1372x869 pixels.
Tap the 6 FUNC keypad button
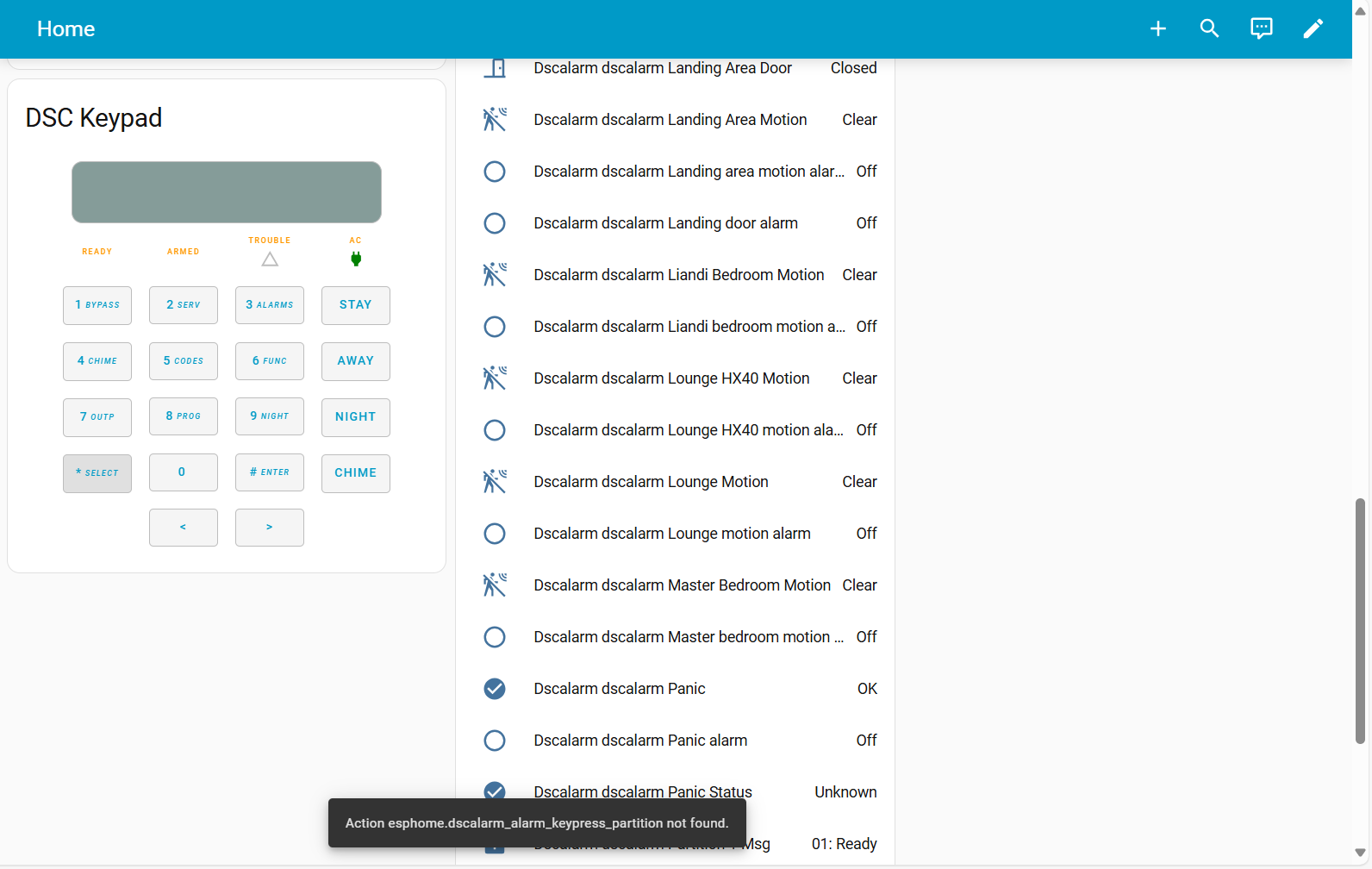click(x=270, y=361)
